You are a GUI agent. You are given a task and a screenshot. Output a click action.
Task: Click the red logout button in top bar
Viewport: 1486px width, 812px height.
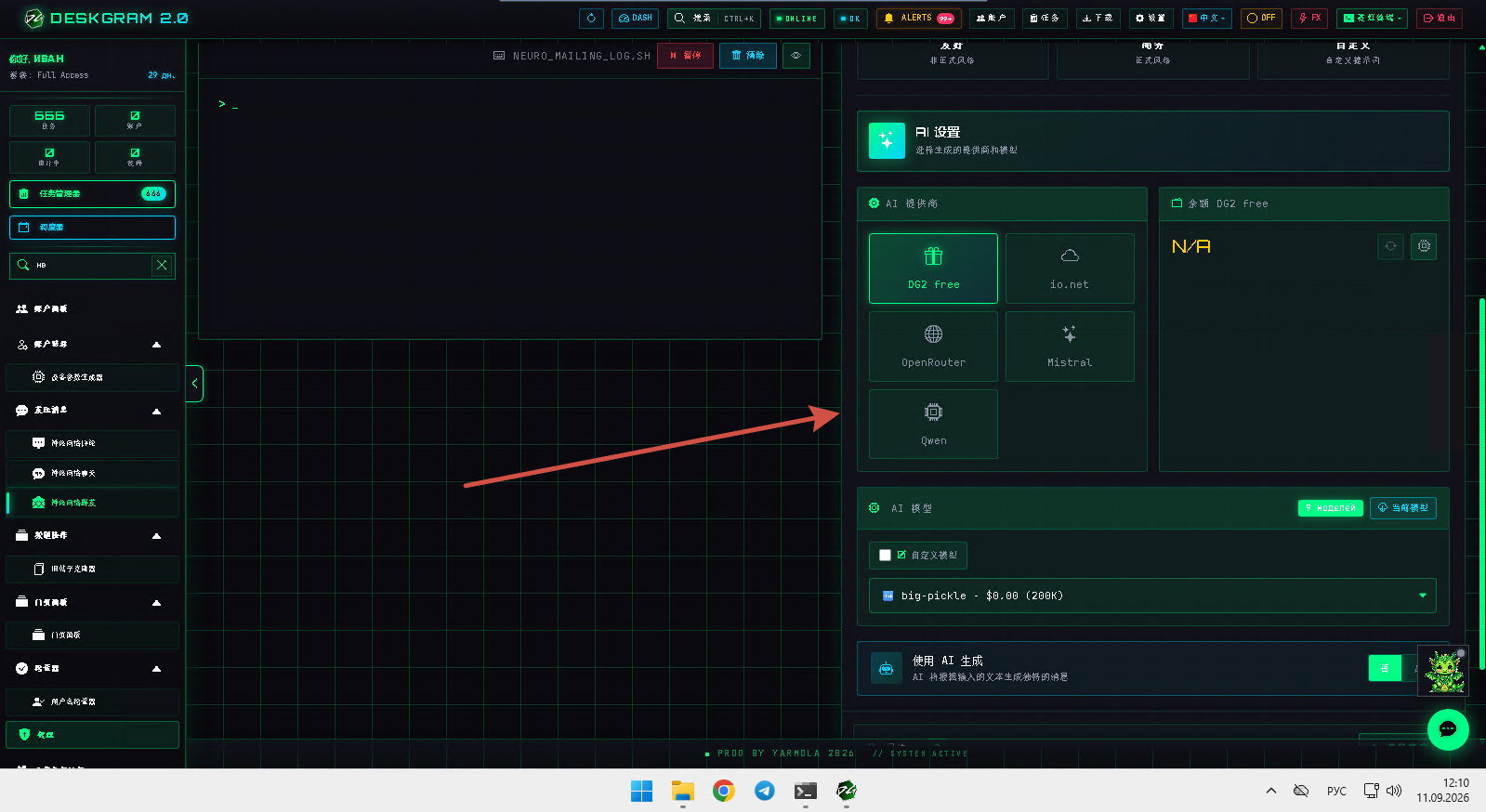pyautogui.click(x=1440, y=18)
